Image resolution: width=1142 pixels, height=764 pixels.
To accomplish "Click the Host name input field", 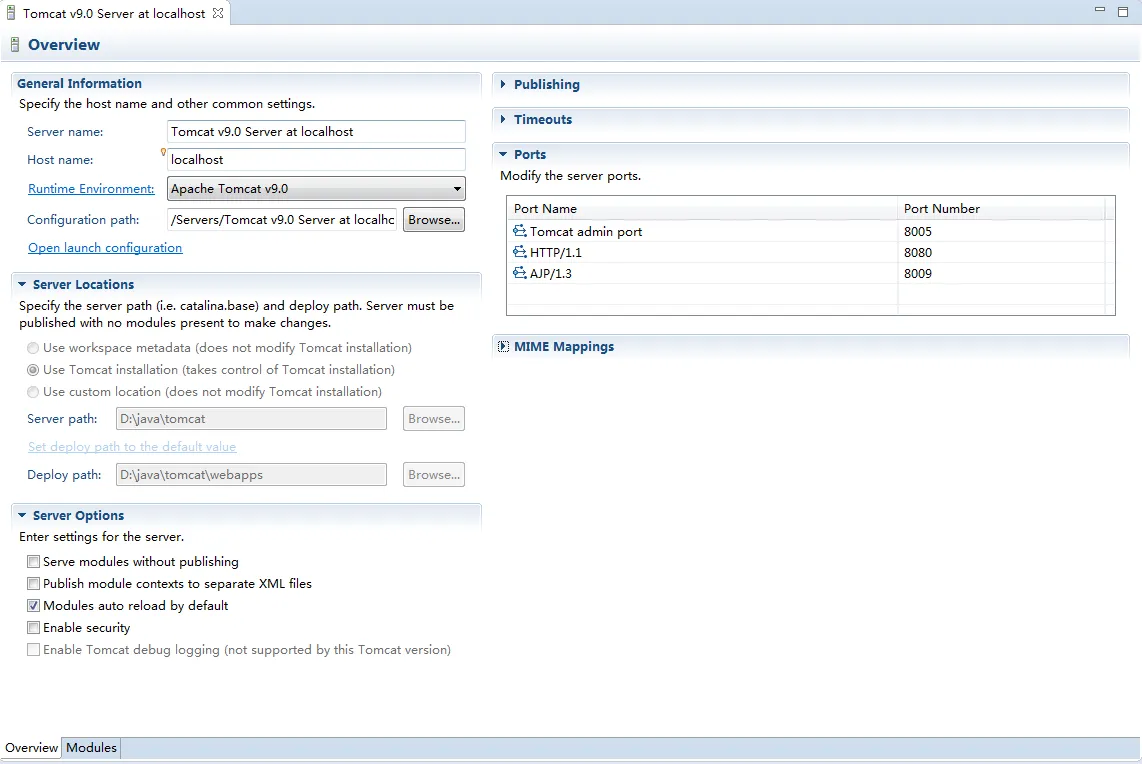I will (316, 160).
